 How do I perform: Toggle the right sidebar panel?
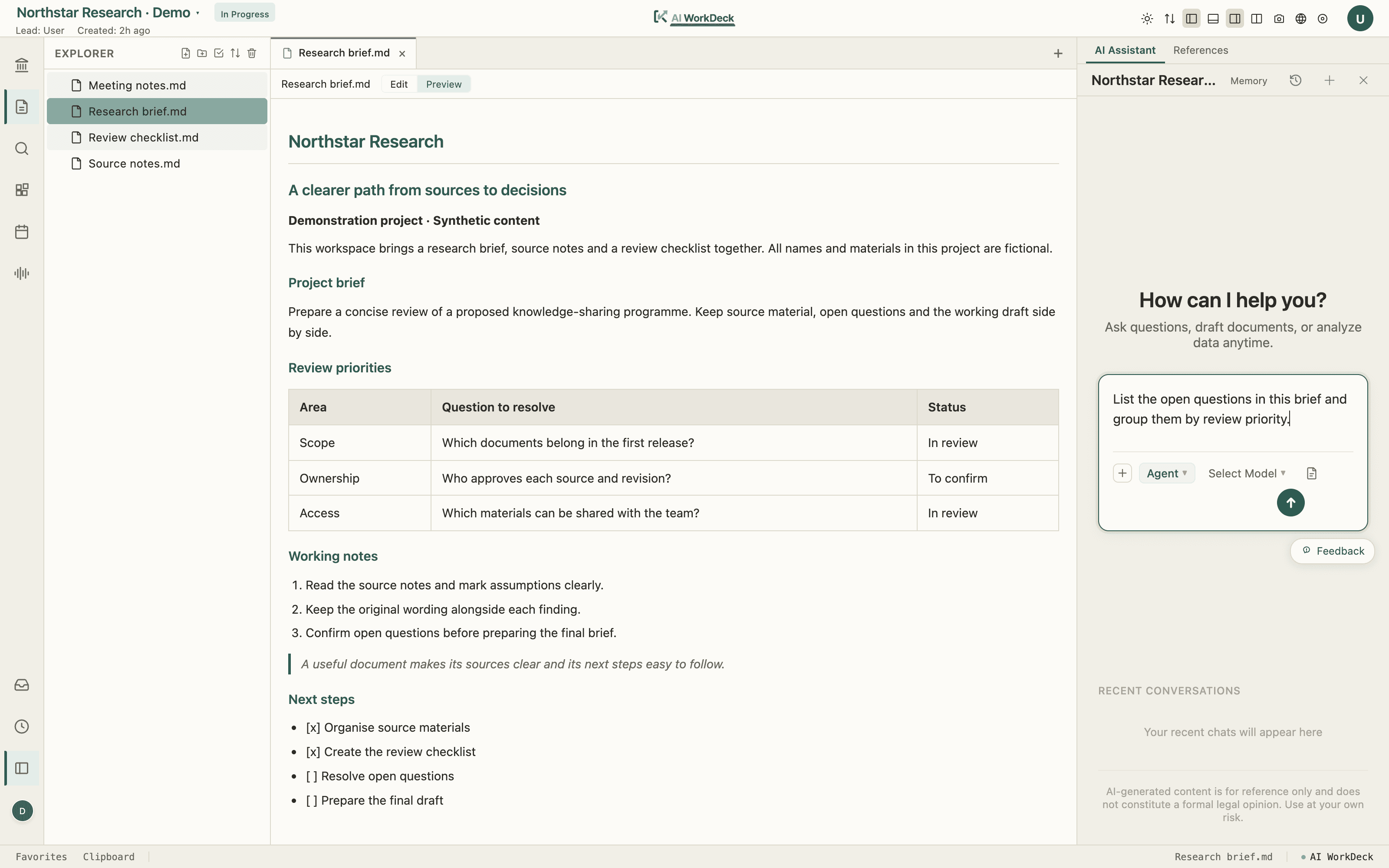click(x=1234, y=19)
